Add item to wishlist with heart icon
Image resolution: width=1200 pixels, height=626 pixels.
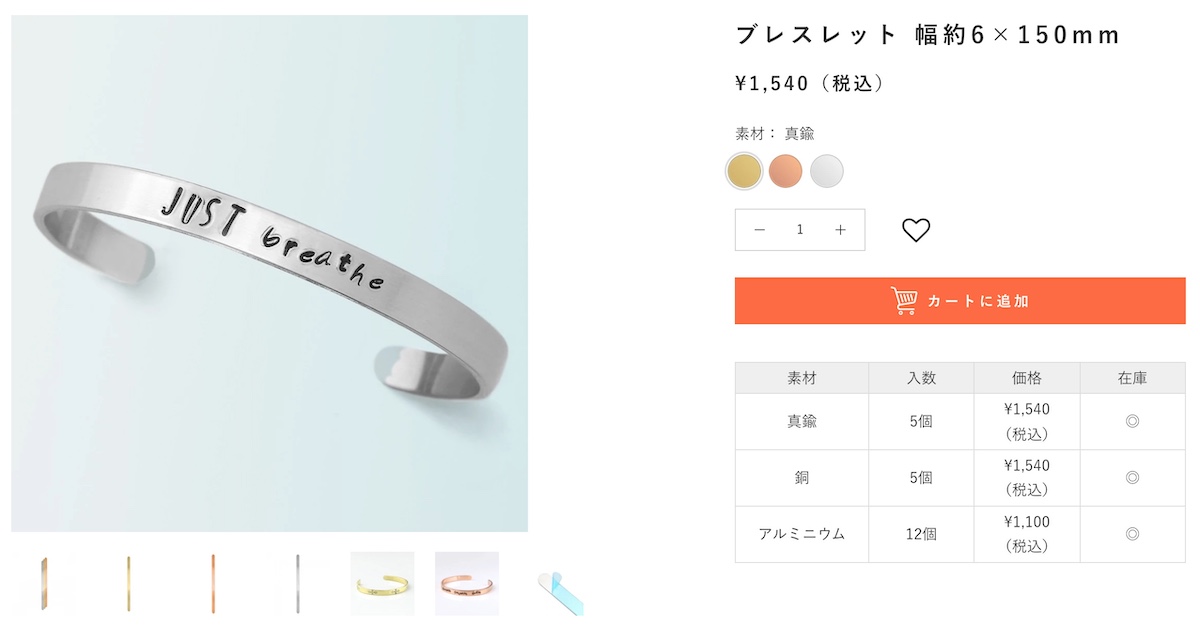point(916,230)
